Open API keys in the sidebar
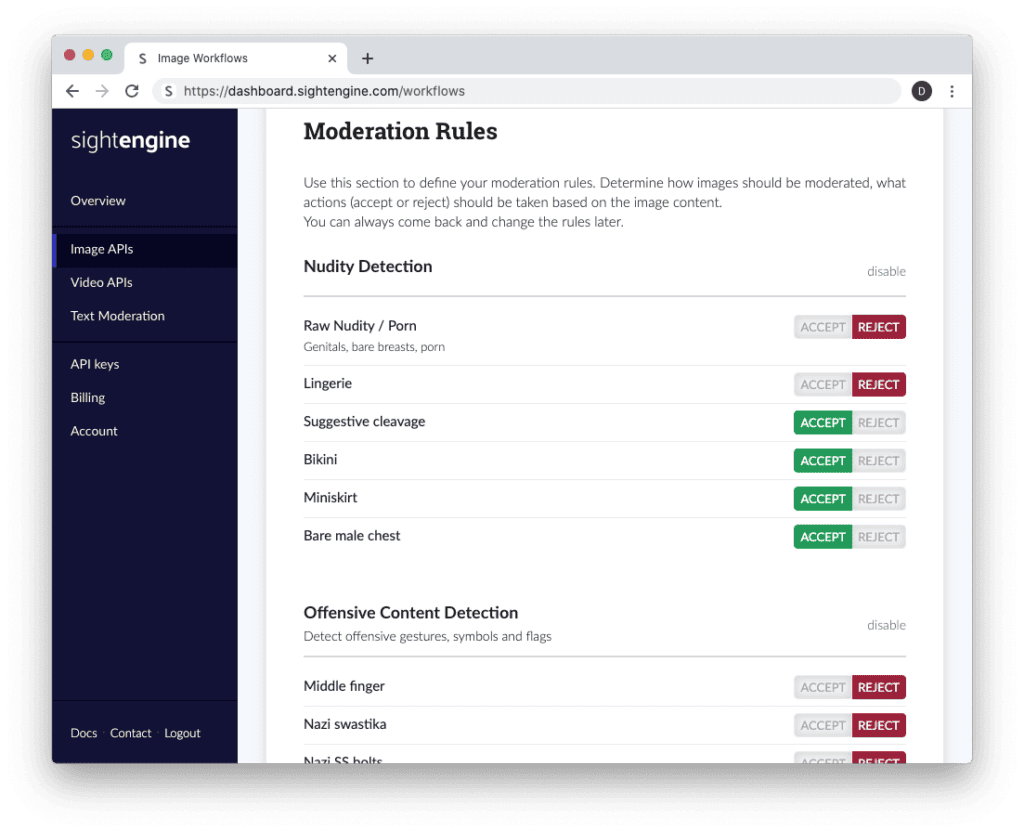The width and height of the screenshot is (1024, 832). [95, 364]
